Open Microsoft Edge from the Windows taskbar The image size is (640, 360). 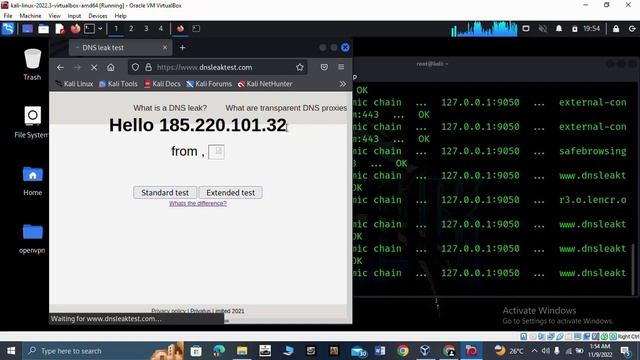pyautogui.click(x=219, y=351)
